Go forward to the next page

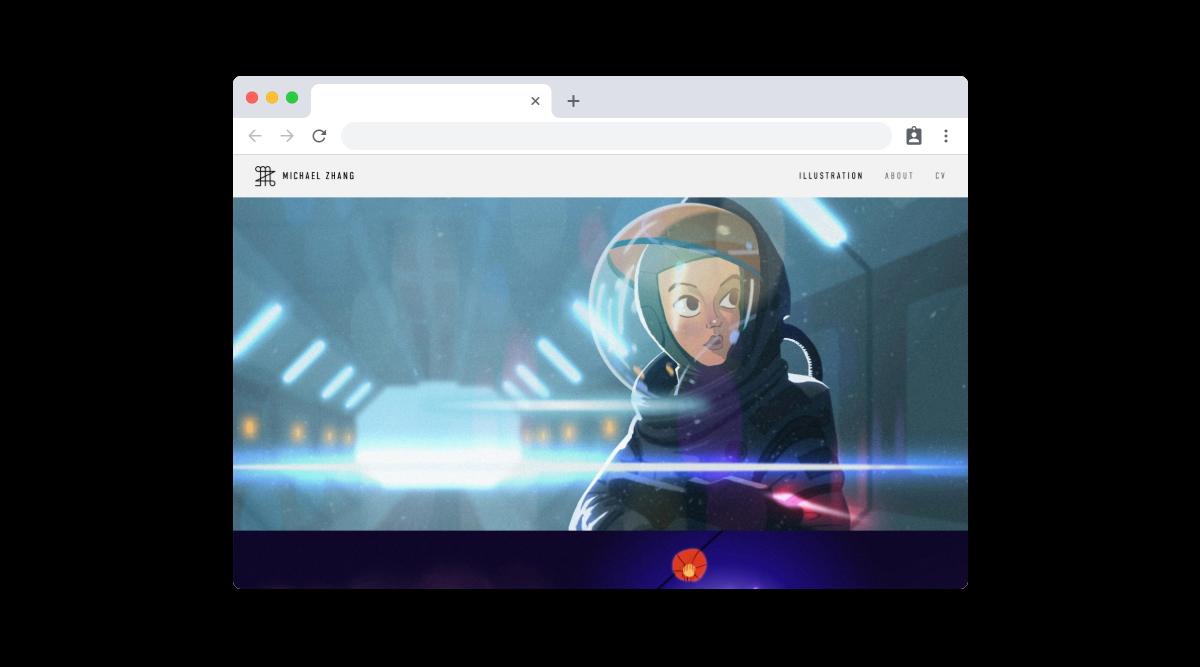pyautogui.click(x=287, y=136)
